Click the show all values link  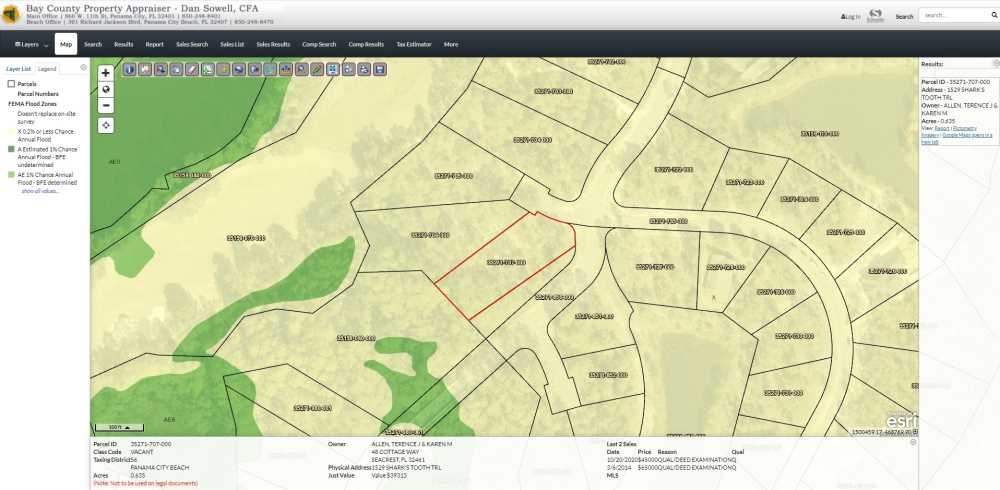click(x=41, y=190)
